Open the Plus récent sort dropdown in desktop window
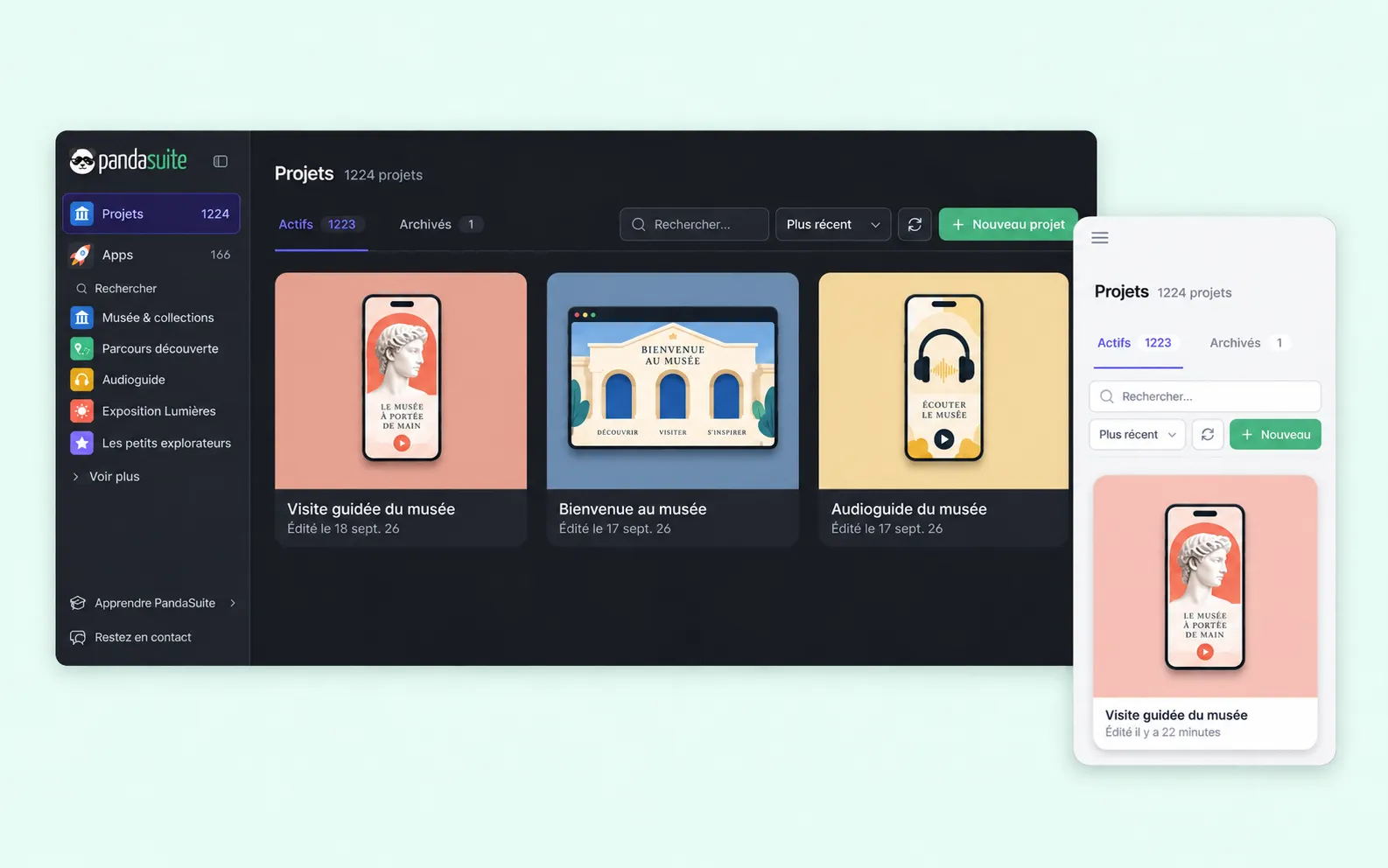Viewport: 1388px width, 868px height. tap(833, 225)
